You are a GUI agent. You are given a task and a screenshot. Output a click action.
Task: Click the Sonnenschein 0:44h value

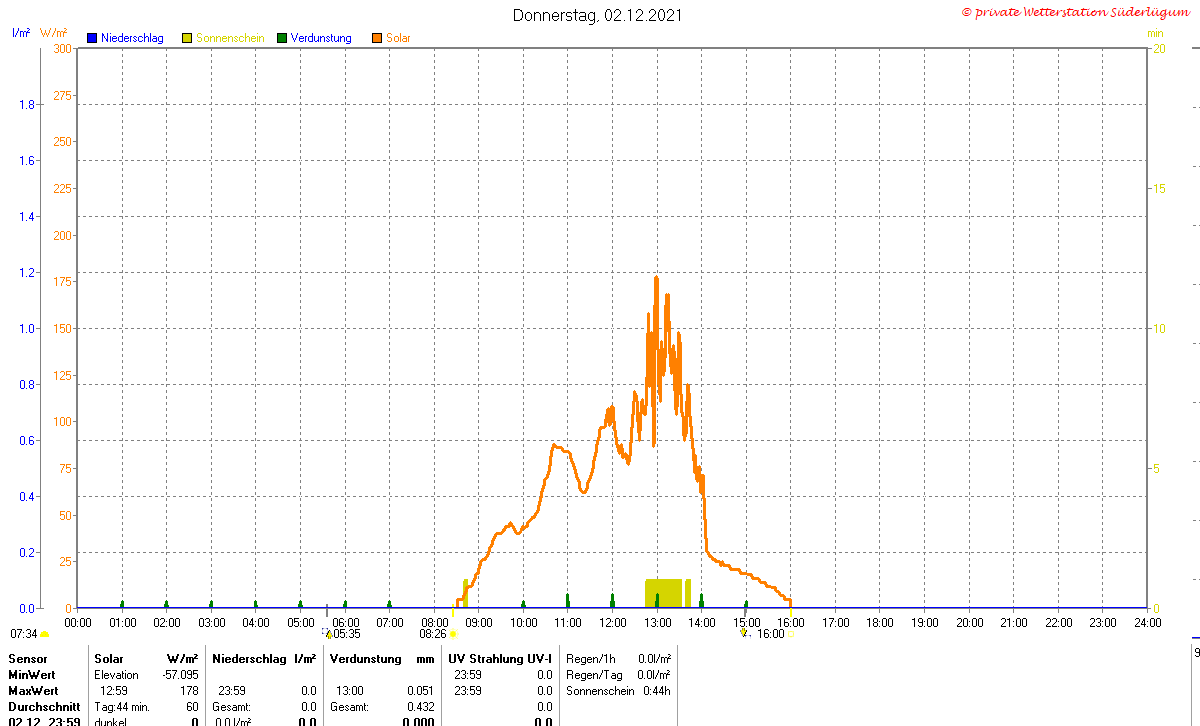tap(657, 691)
